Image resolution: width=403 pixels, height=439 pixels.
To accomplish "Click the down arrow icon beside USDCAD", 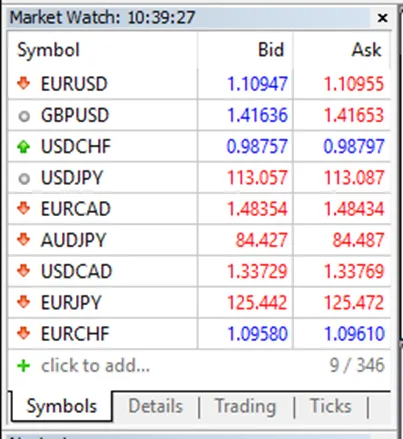I will [23, 271].
